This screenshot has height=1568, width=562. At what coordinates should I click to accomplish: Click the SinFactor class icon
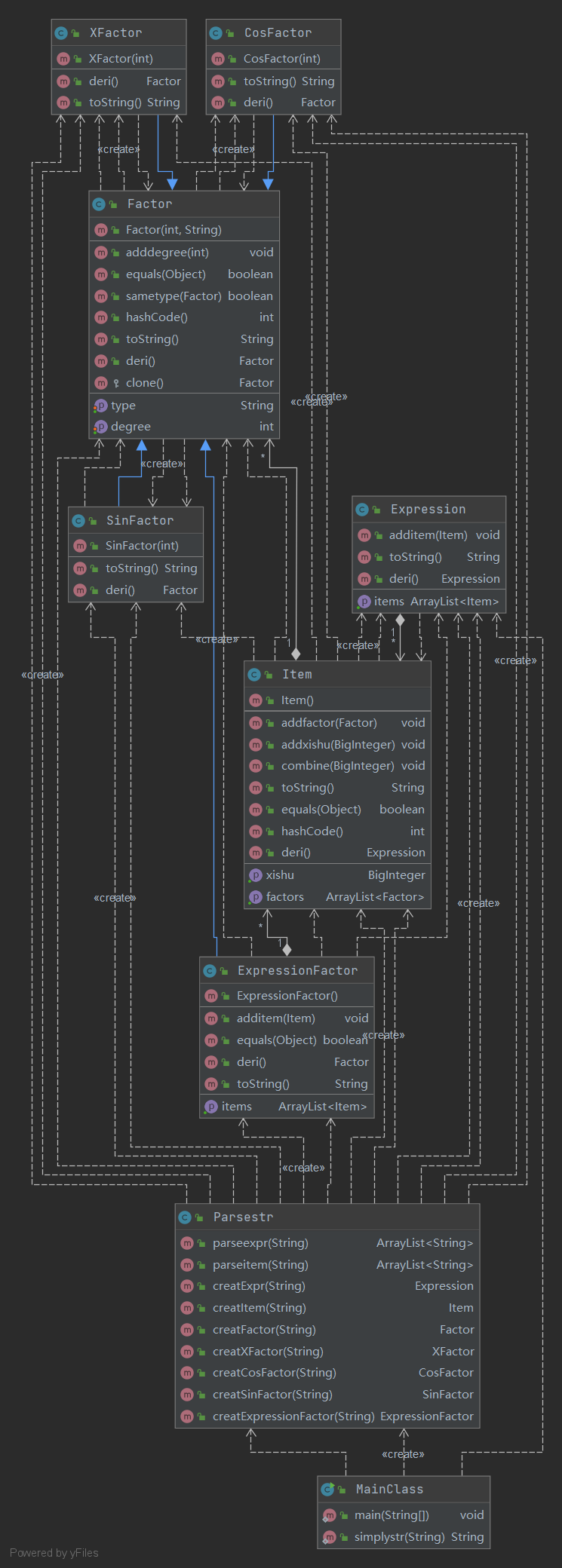click(x=78, y=521)
